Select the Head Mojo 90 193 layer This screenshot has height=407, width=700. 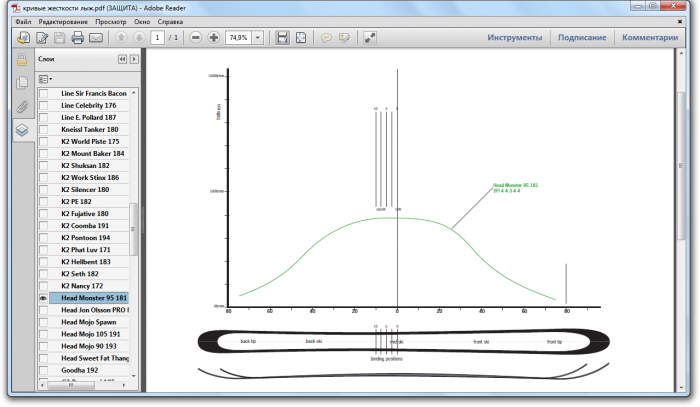click(x=89, y=346)
